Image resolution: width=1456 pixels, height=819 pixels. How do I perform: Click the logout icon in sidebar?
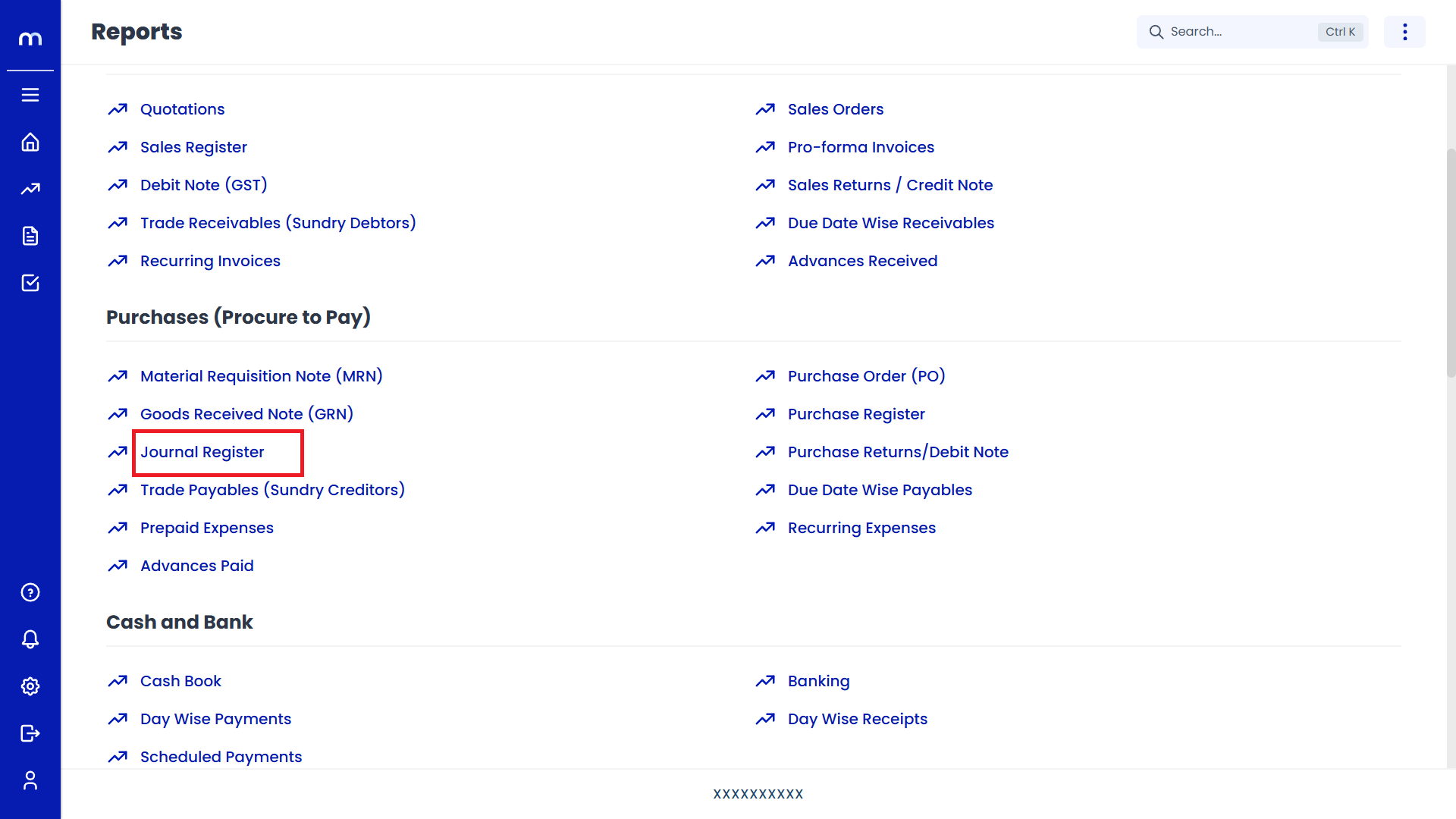(x=30, y=733)
